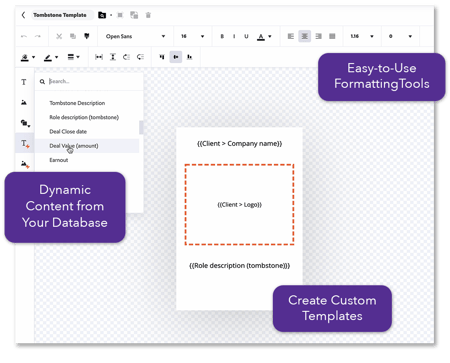Select the dynamic text tool
The width and height of the screenshot is (450, 363).
tap(25, 144)
